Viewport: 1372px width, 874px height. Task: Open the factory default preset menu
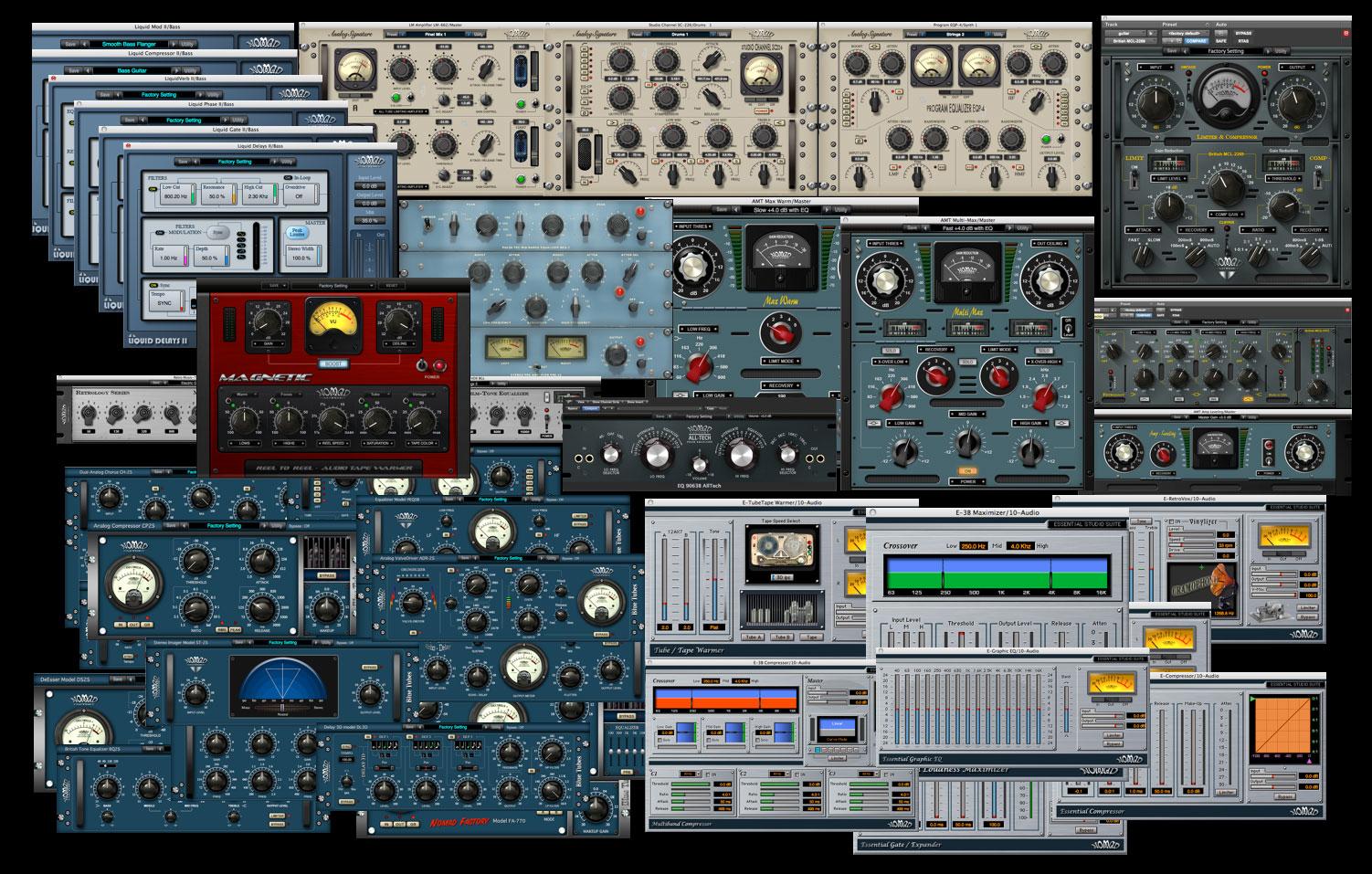tap(1187, 34)
